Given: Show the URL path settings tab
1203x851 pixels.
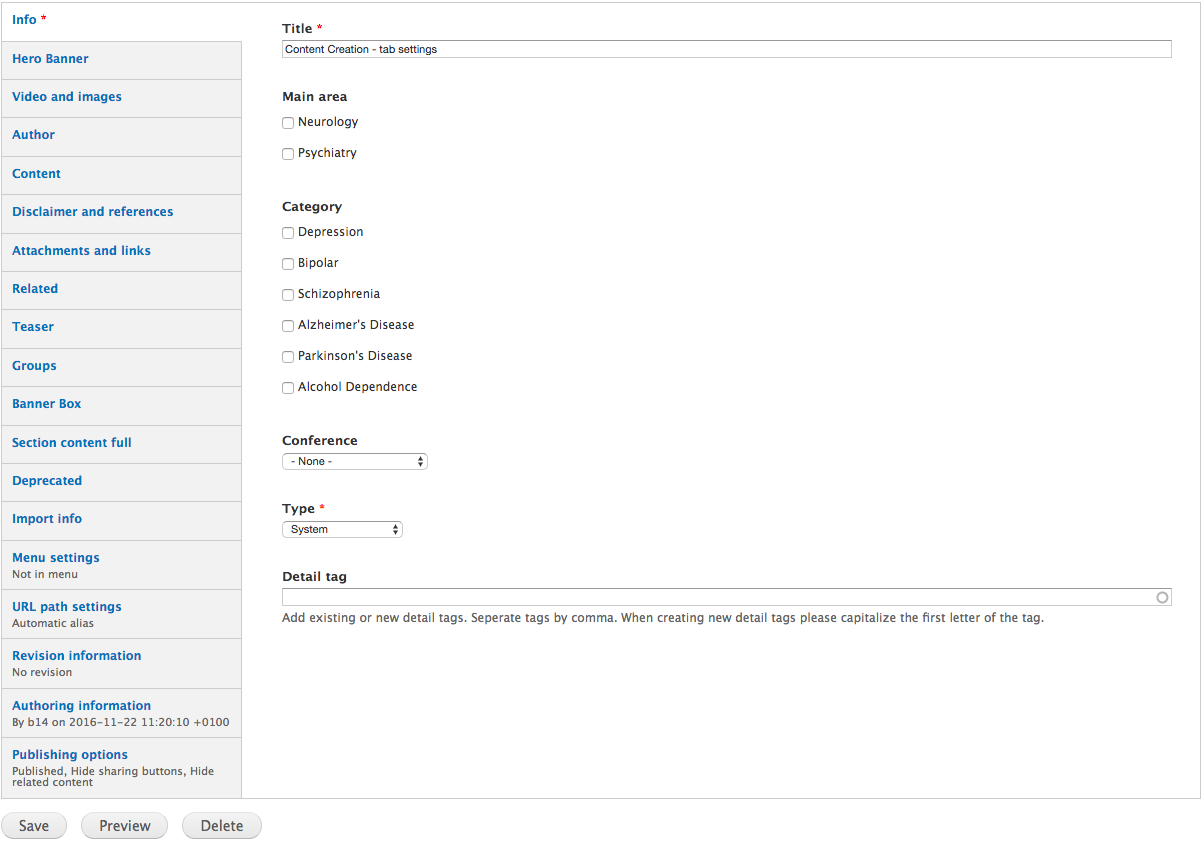Looking at the screenshot, I should [x=66, y=607].
